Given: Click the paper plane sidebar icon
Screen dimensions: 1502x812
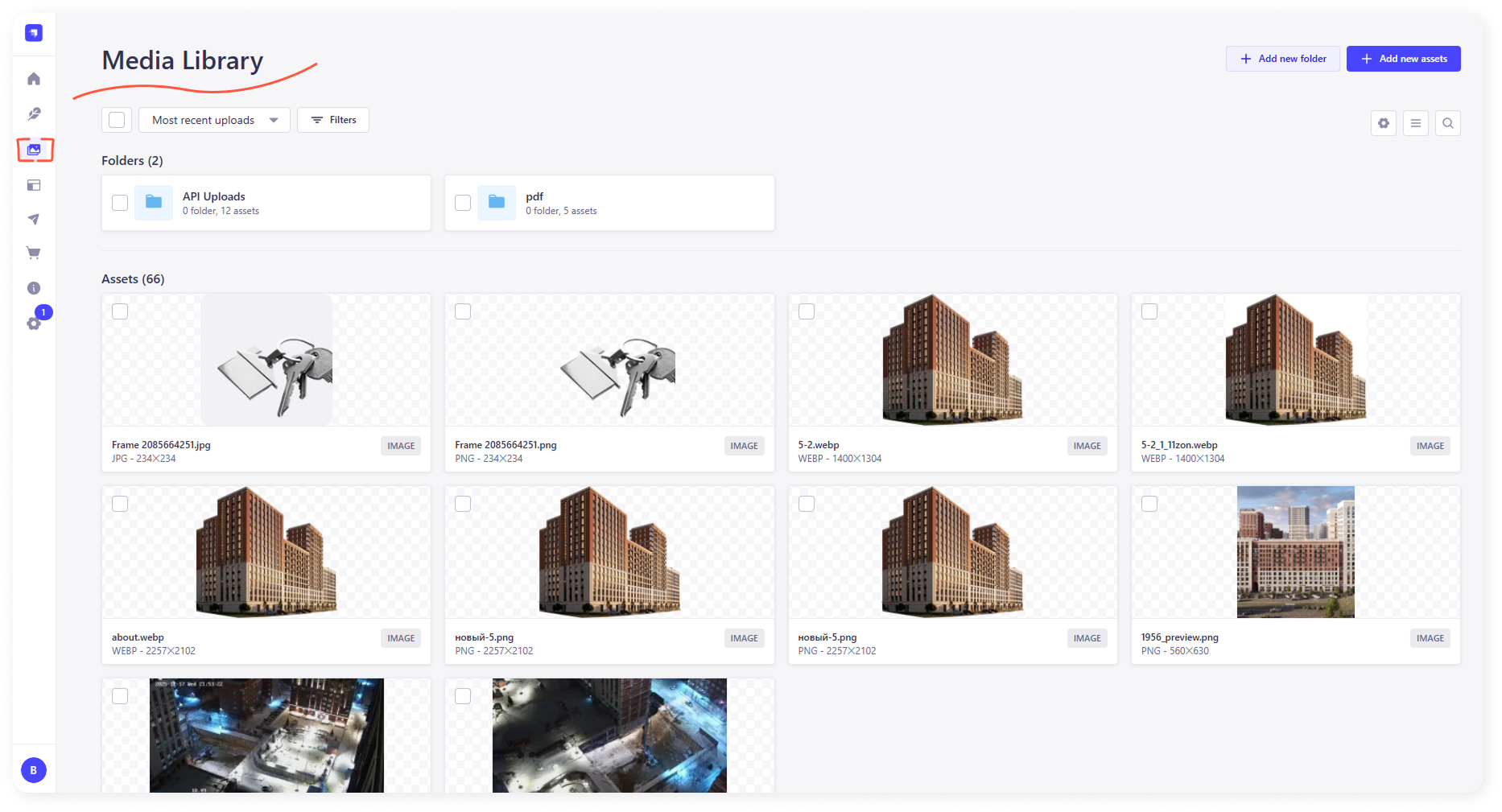Looking at the screenshot, I should click(34, 219).
